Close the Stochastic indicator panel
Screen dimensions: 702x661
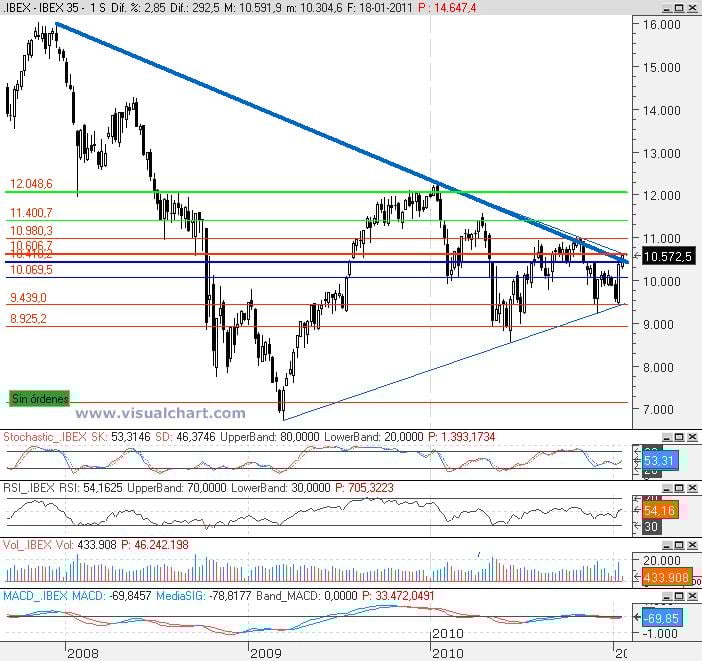coord(692,437)
